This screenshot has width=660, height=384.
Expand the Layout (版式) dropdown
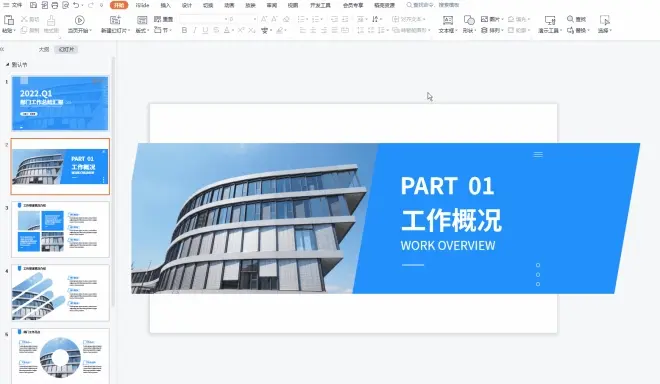pos(142,30)
